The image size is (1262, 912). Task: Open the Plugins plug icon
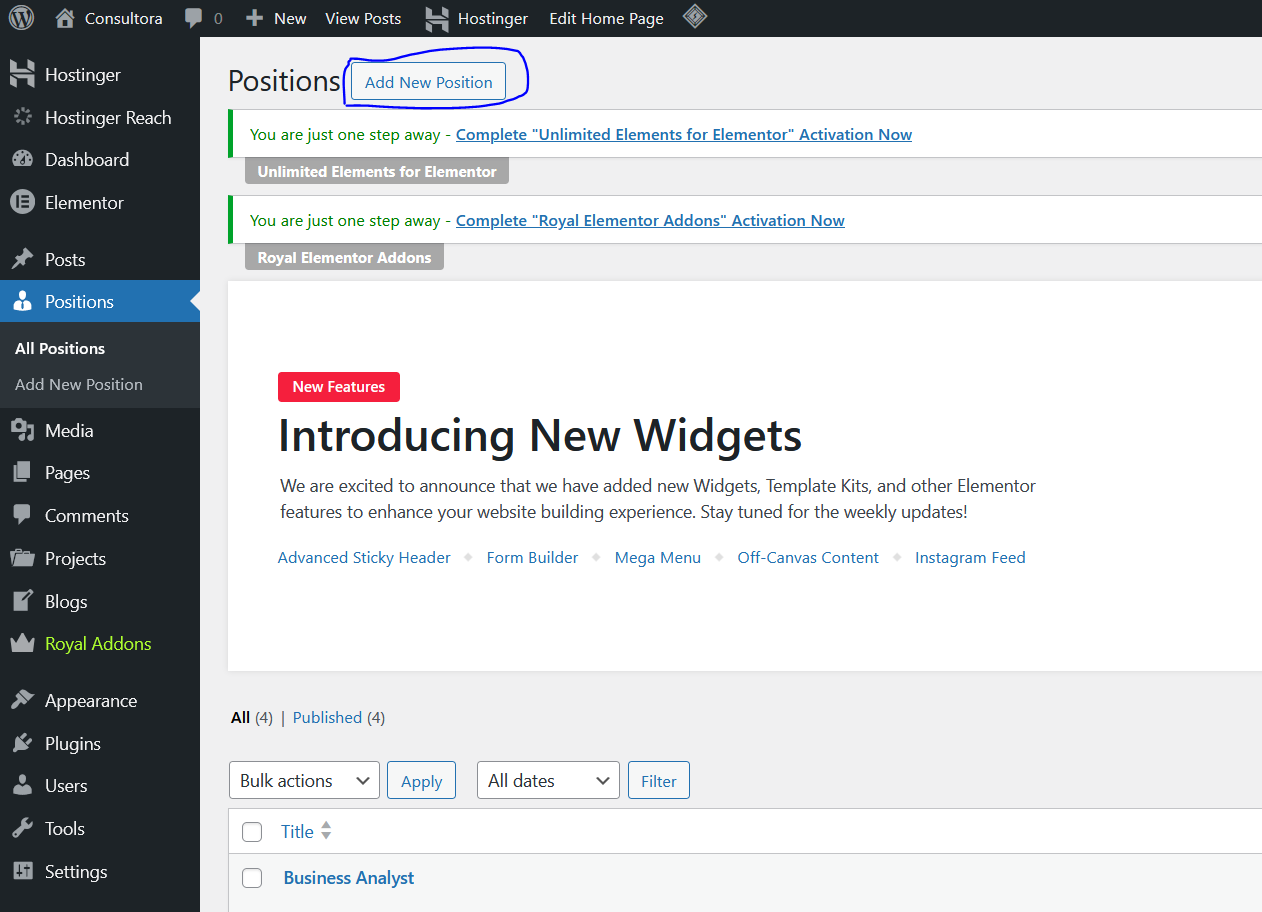pyautogui.click(x=22, y=744)
